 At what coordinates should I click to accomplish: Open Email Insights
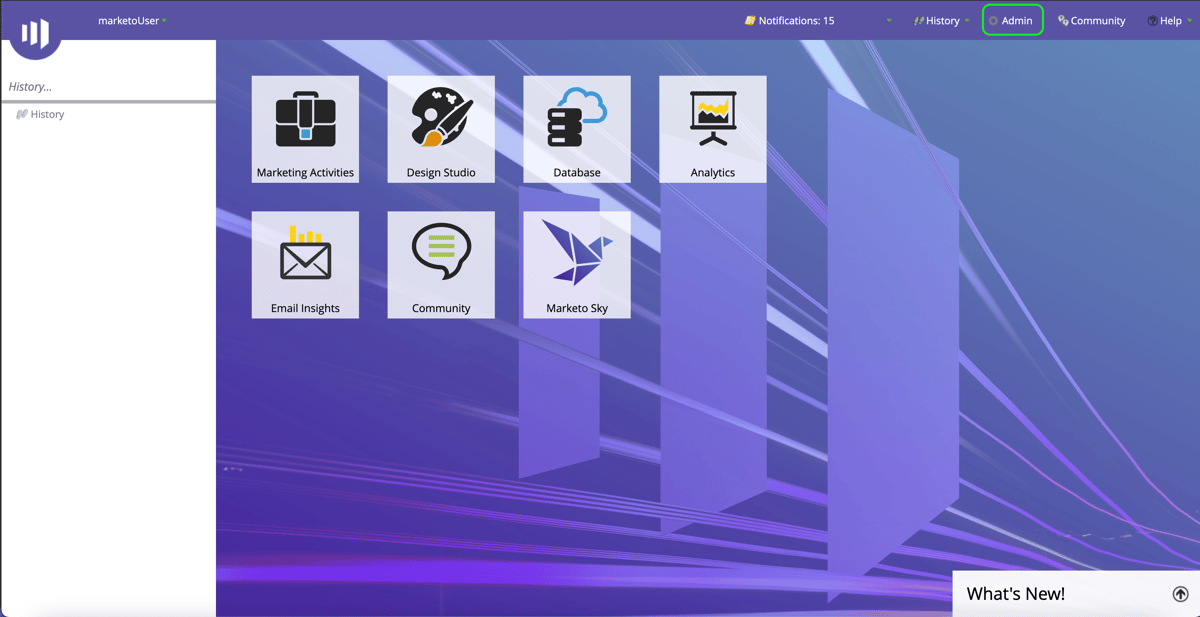tap(305, 264)
